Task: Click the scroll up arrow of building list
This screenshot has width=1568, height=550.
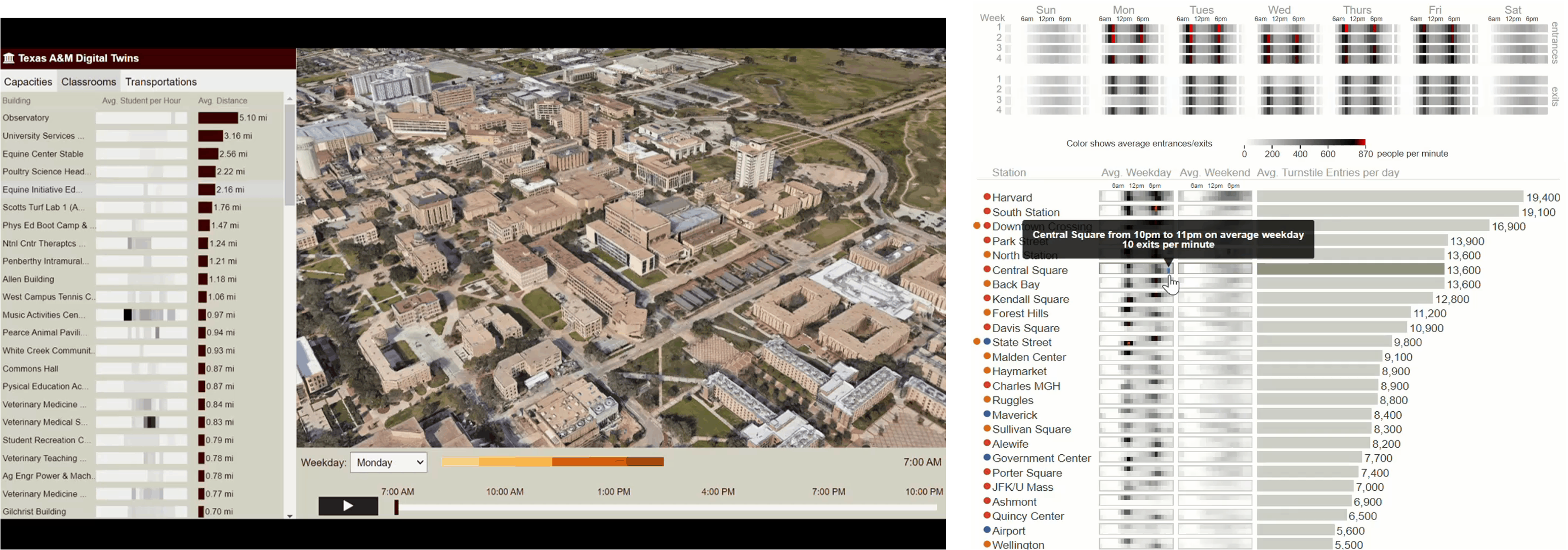Action: pyautogui.click(x=290, y=99)
